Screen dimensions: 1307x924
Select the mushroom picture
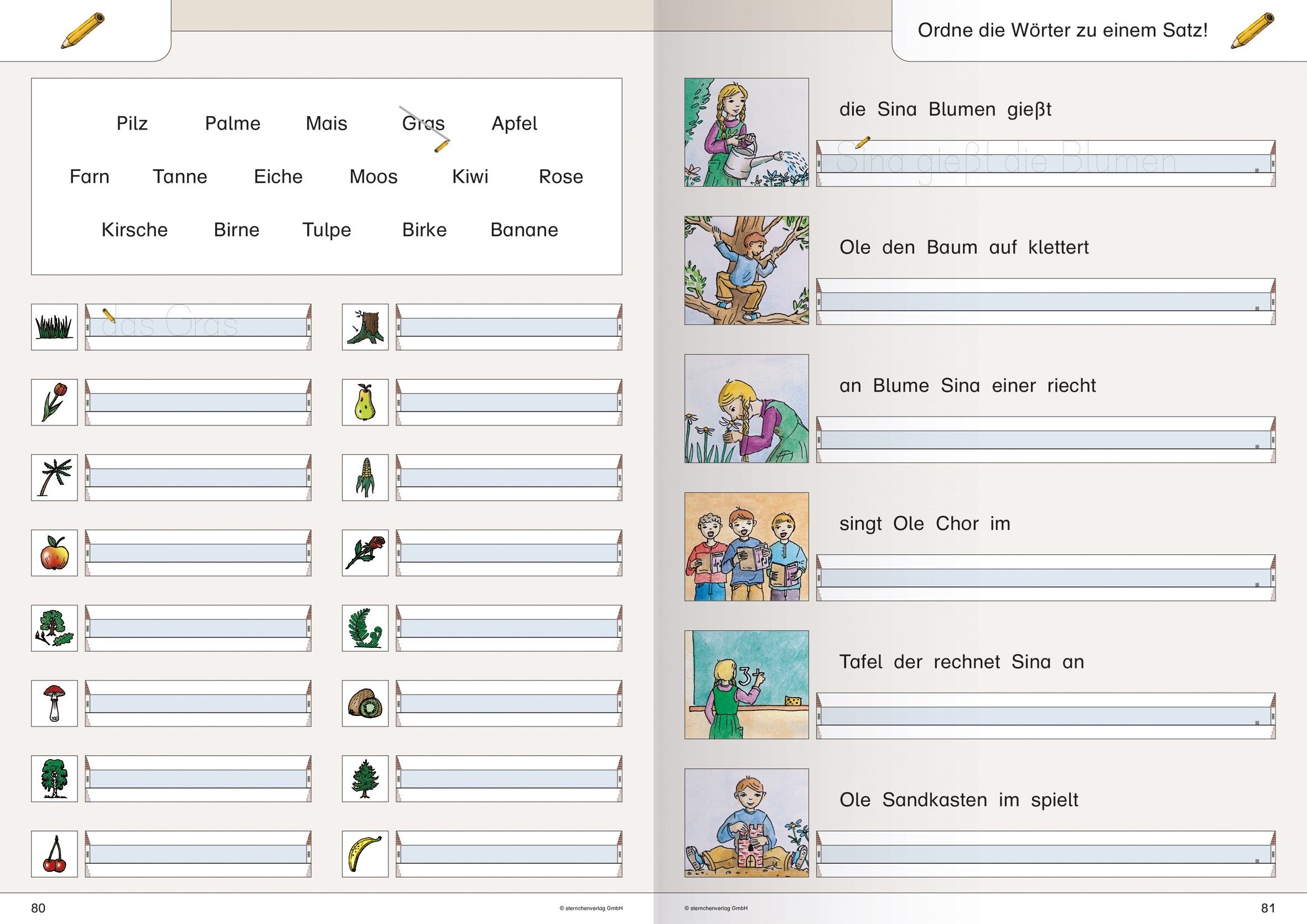click(54, 703)
